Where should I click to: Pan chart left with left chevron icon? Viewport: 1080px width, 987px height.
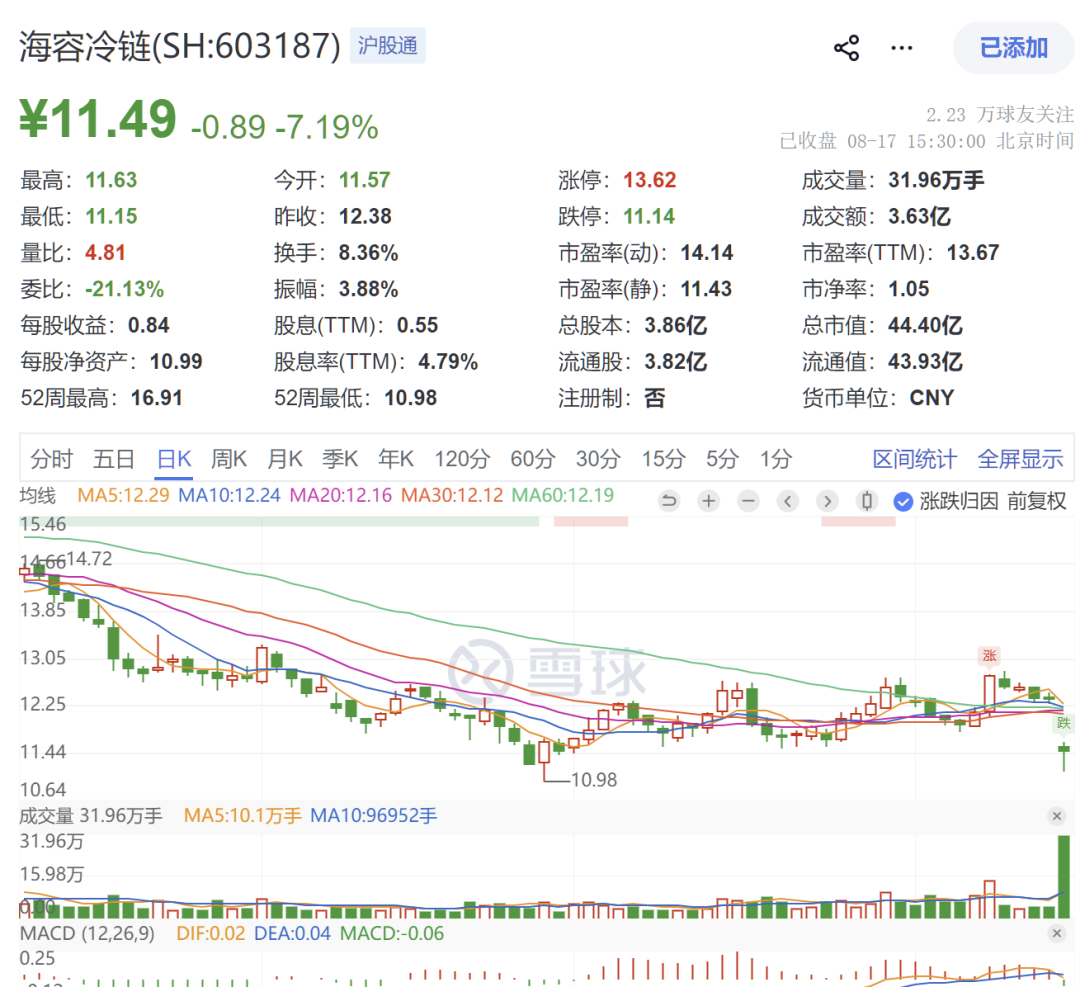point(788,501)
